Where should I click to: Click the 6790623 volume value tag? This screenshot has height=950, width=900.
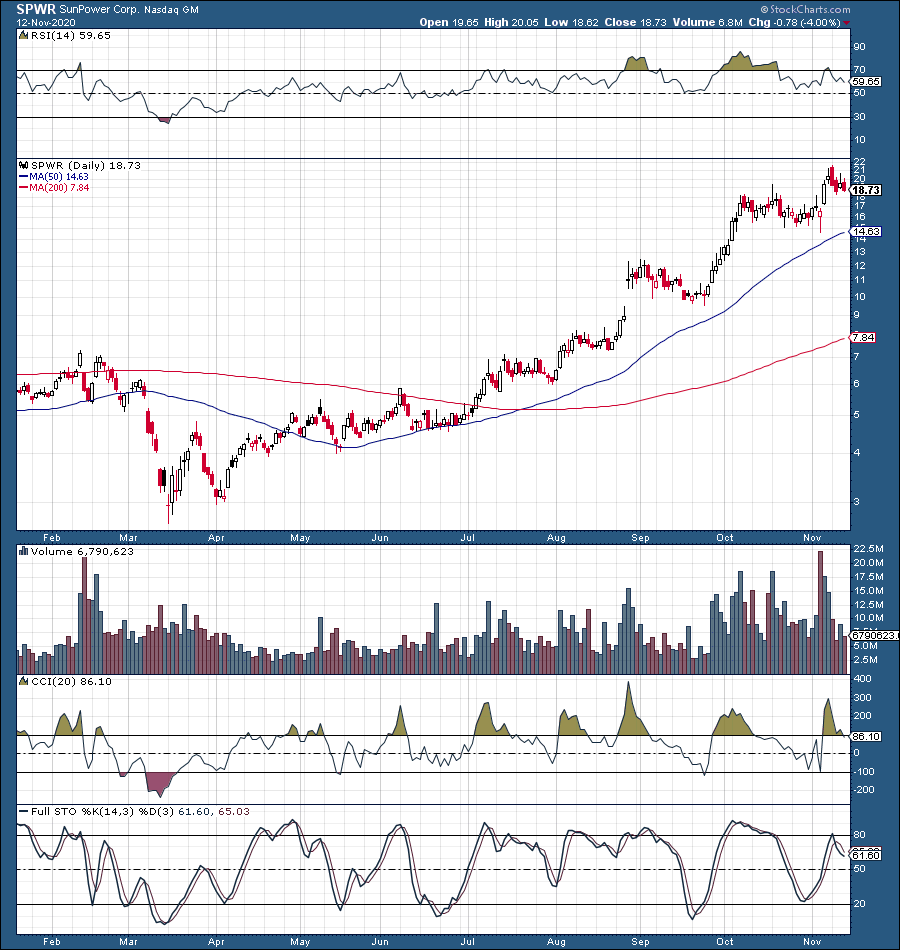click(875, 636)
